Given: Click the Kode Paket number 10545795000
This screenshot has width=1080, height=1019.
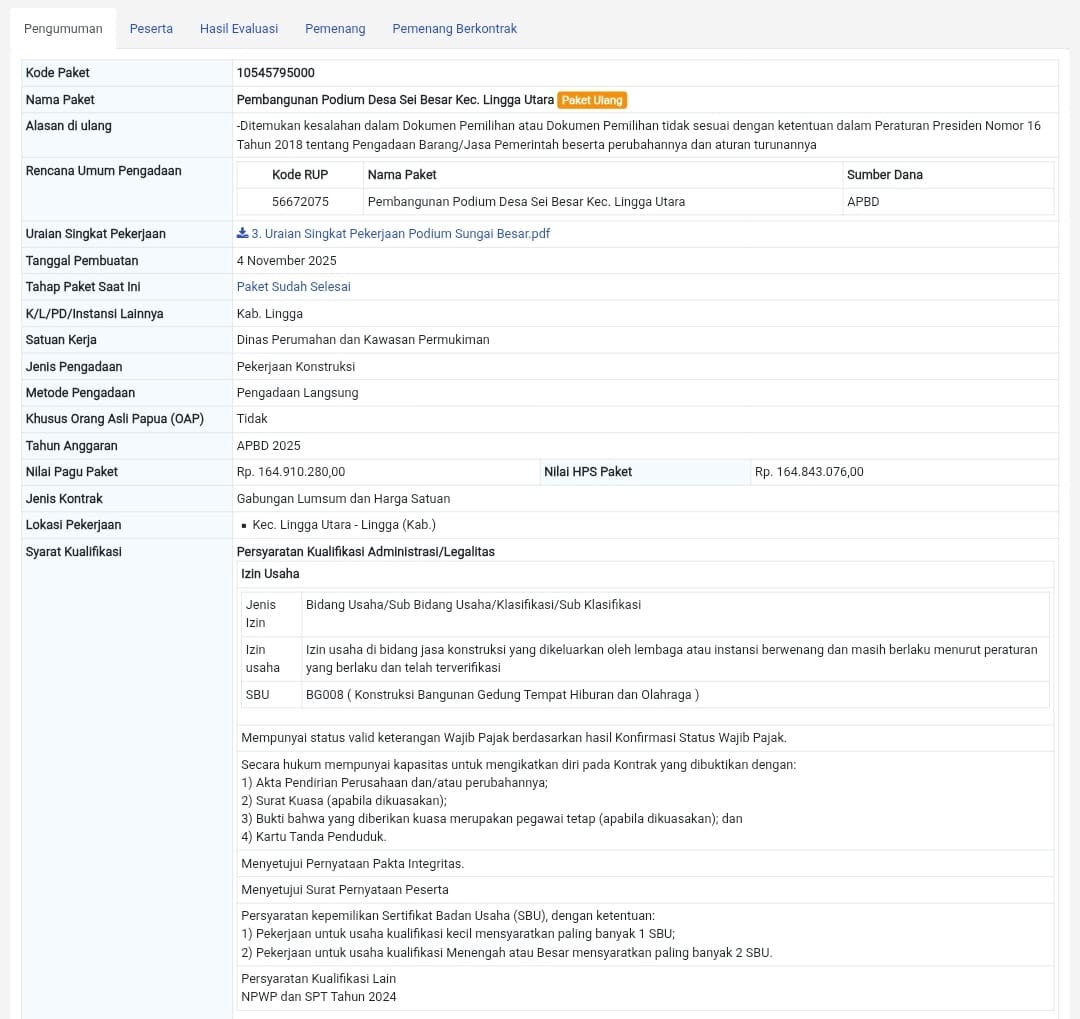Looking at the screenshot, I should [x=275, y=73].
